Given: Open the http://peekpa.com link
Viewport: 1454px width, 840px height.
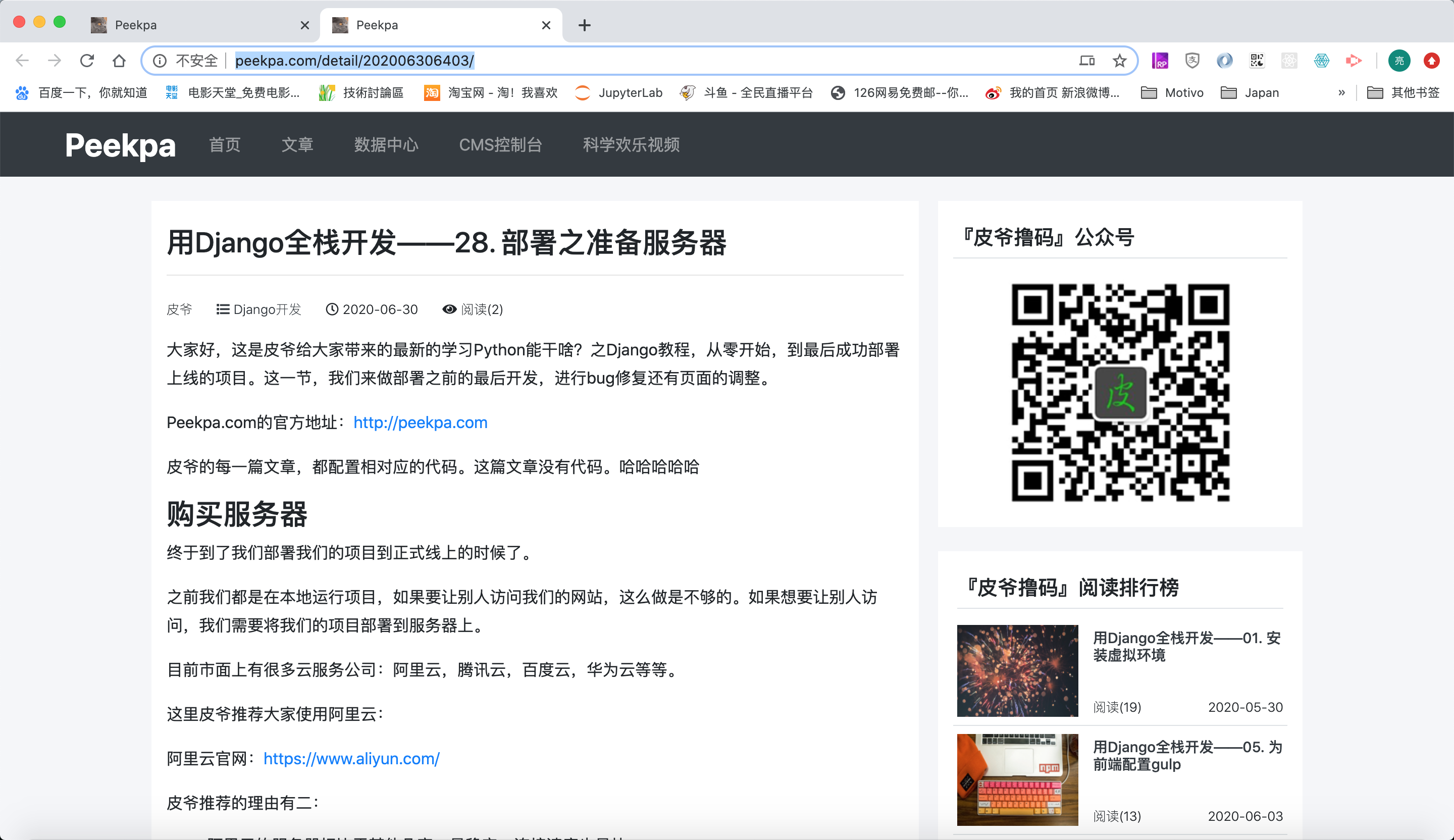Looking at the screenshot, I should [x=420, y=423].
